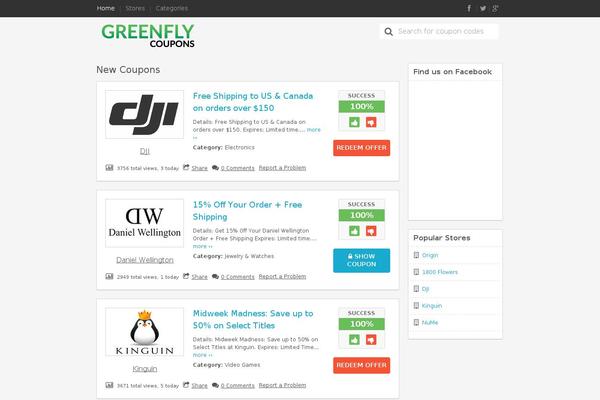Open 0 Comments on the DJI coupon
Image resolution: width=600 pixels, height=400 pixels.
237,168
